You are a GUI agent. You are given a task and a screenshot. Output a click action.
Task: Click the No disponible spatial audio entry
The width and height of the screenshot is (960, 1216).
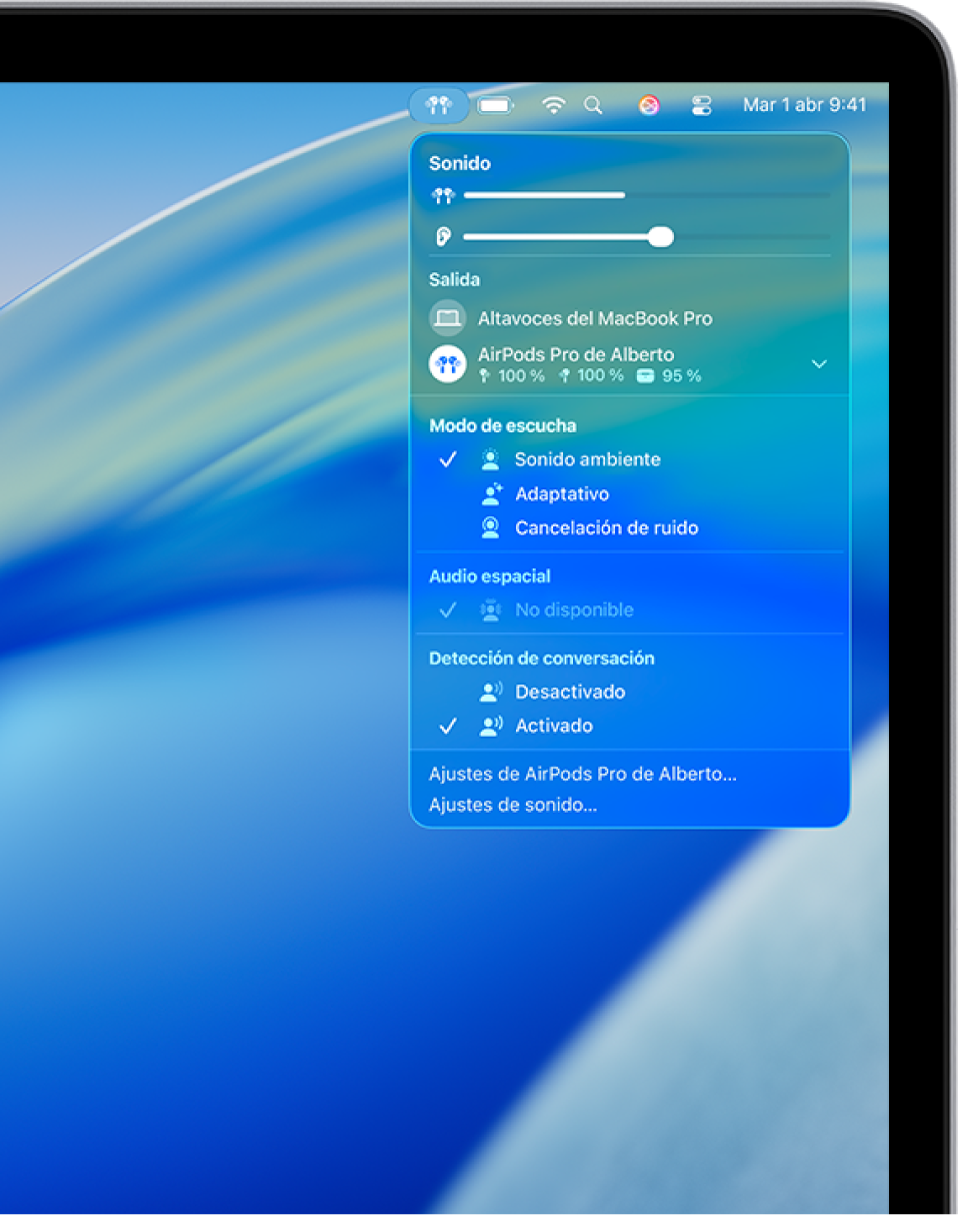(573, 609)
